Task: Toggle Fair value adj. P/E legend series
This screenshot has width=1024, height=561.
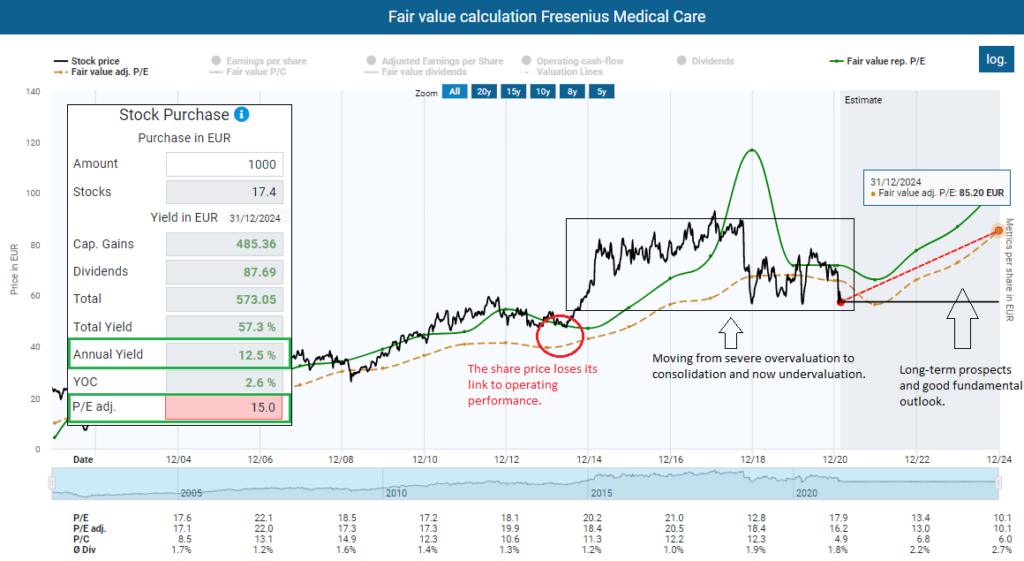Action: [101, 72]
